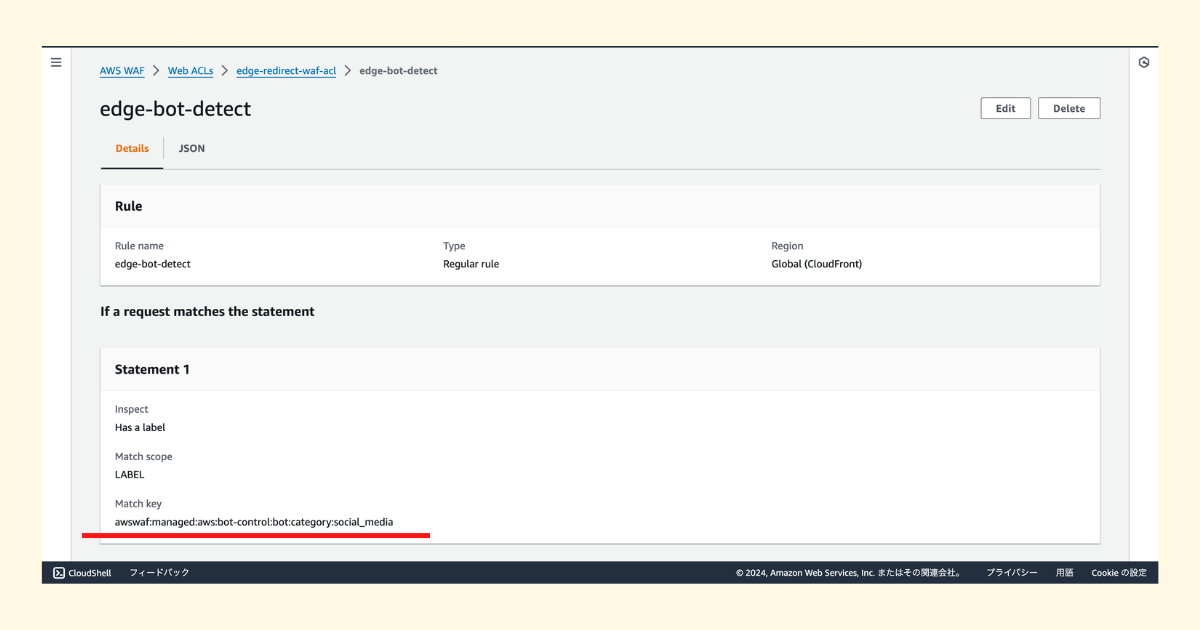Open the フィードバック feedback link

(159, 573)
